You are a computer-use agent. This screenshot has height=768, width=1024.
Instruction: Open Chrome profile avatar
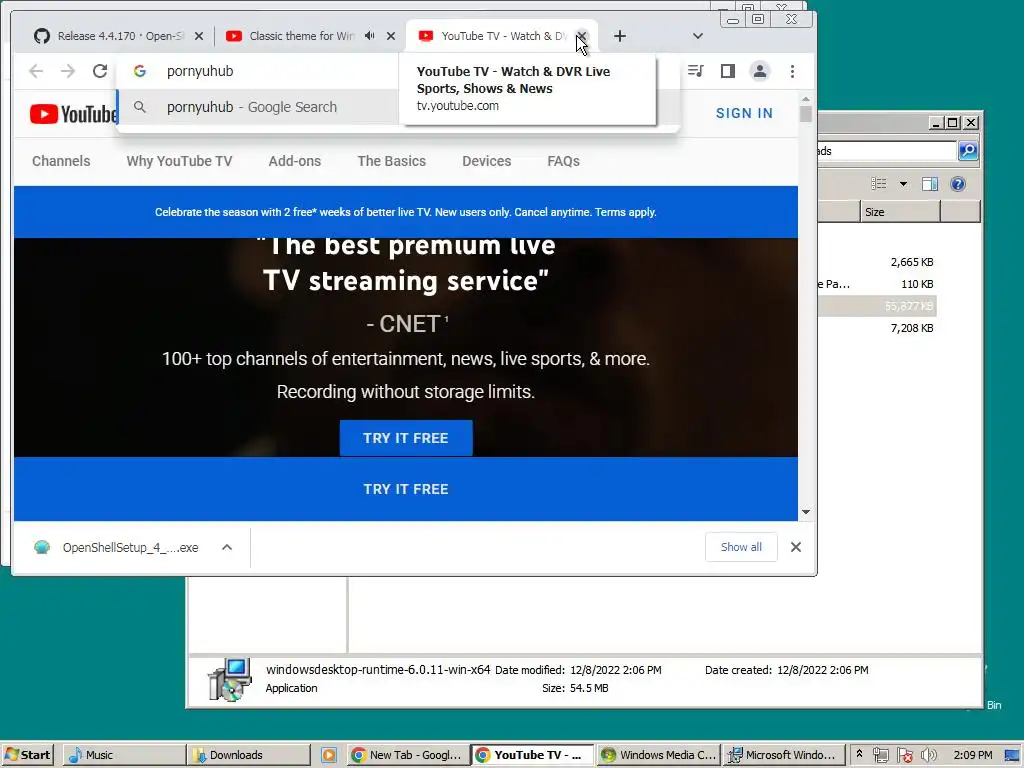pos(760,71)
